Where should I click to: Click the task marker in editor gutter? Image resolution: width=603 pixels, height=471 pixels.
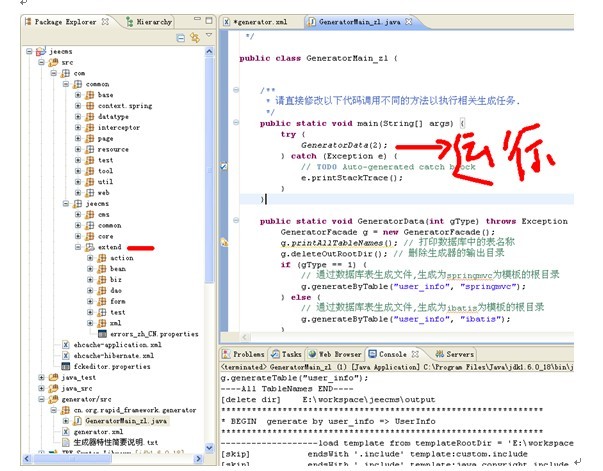coord(223,166)
